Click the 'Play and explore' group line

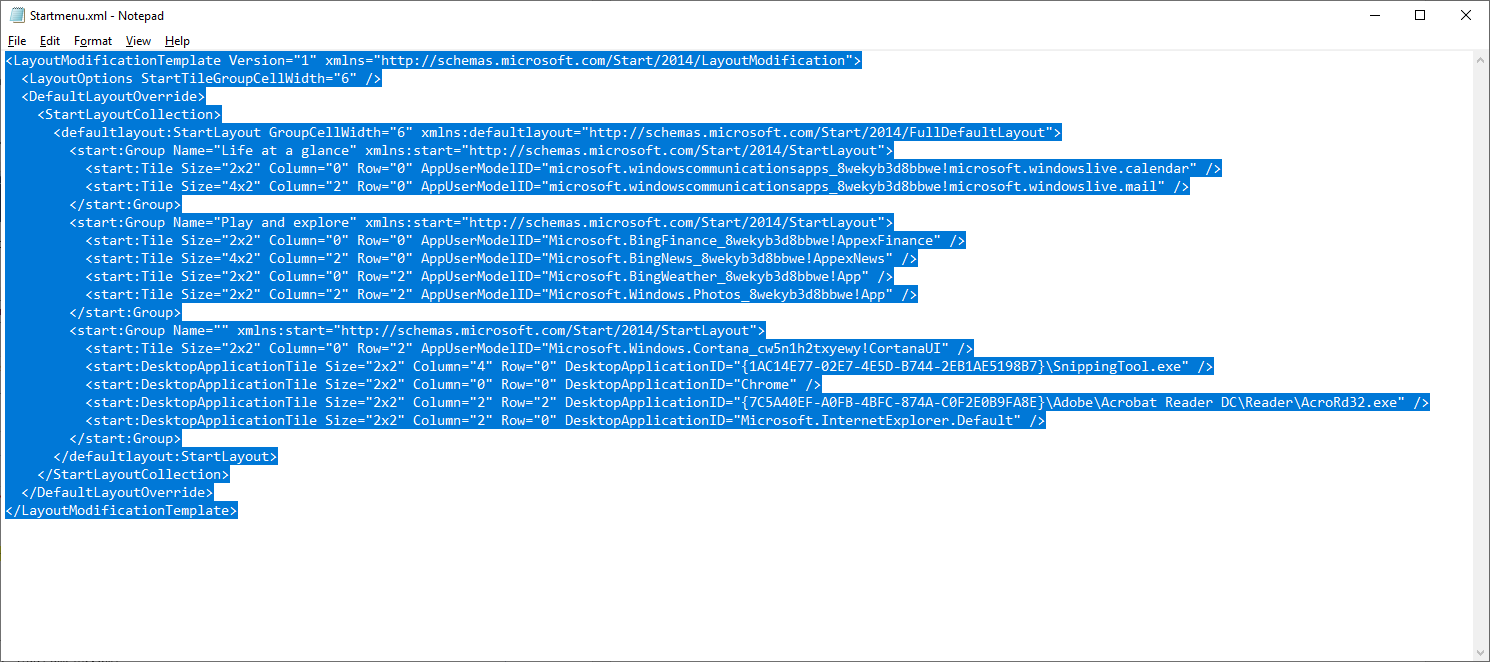pyautogui.click(x=481, y=223)
